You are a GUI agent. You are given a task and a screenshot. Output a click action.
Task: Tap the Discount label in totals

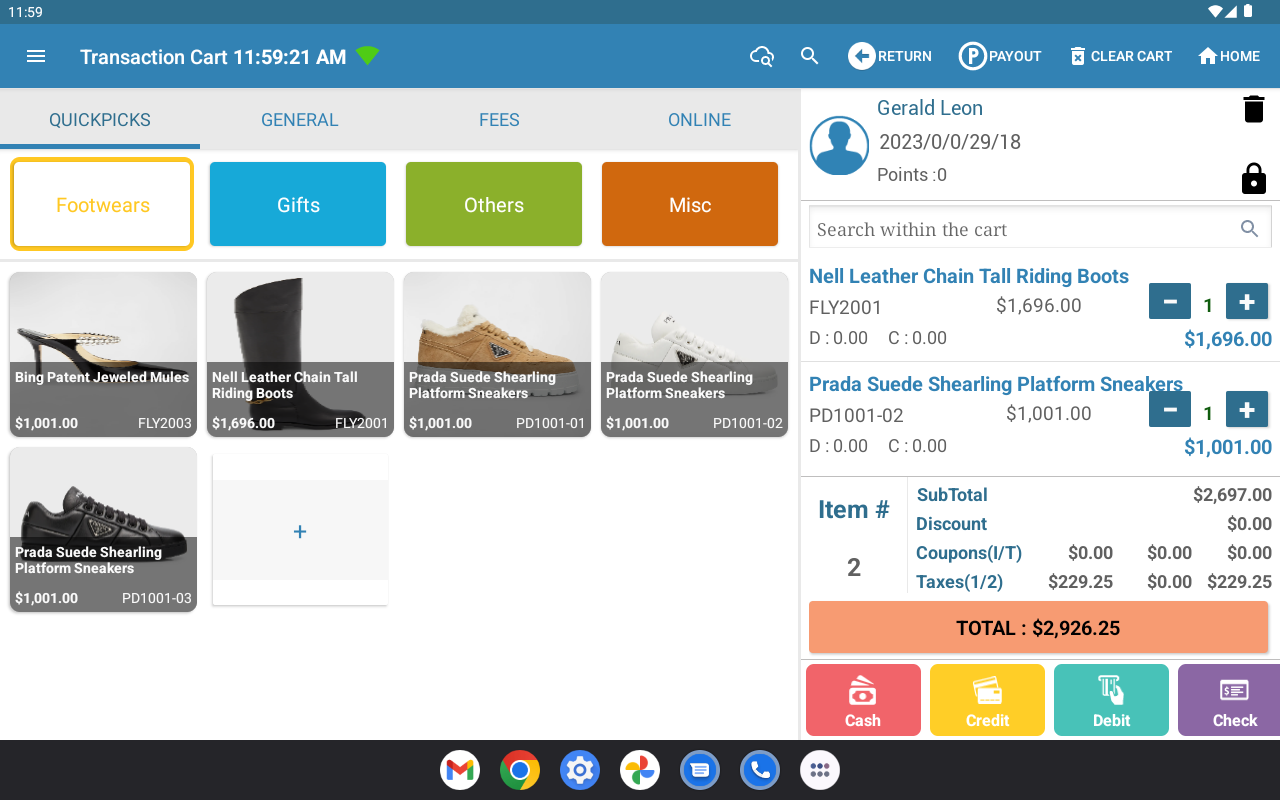click(x=951, y=524)
